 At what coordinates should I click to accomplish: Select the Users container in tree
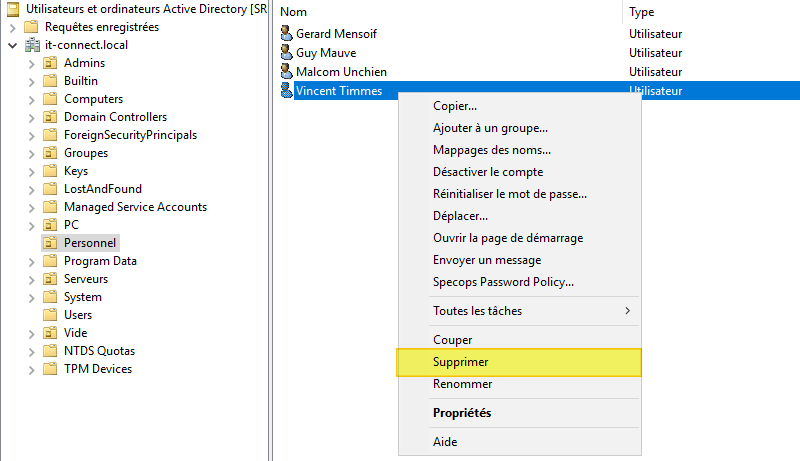click(x=78, y=315)
